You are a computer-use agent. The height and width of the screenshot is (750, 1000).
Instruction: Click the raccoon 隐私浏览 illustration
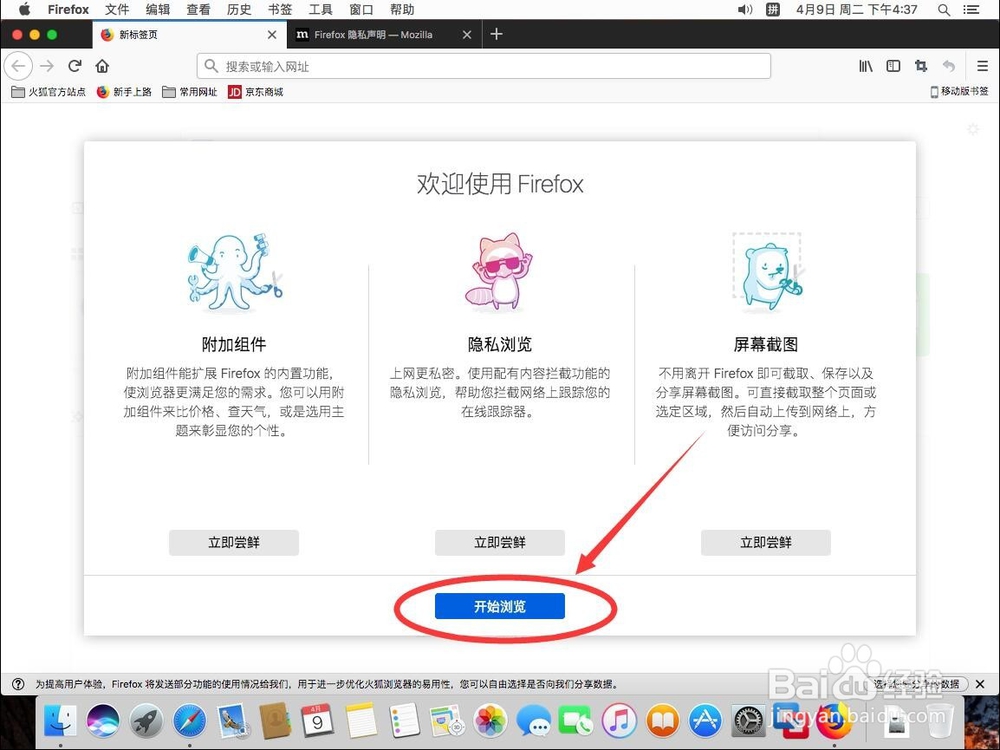pyautogui.click(x=499, y=272)
